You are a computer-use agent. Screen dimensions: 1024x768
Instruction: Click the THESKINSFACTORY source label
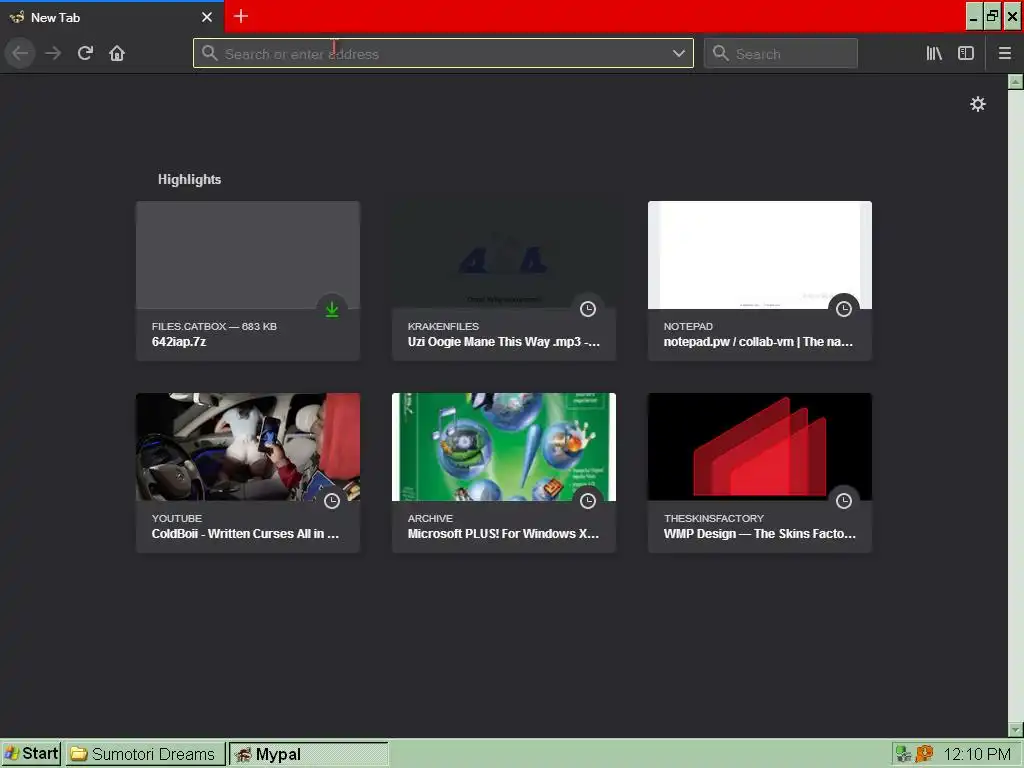coord(714,519)
